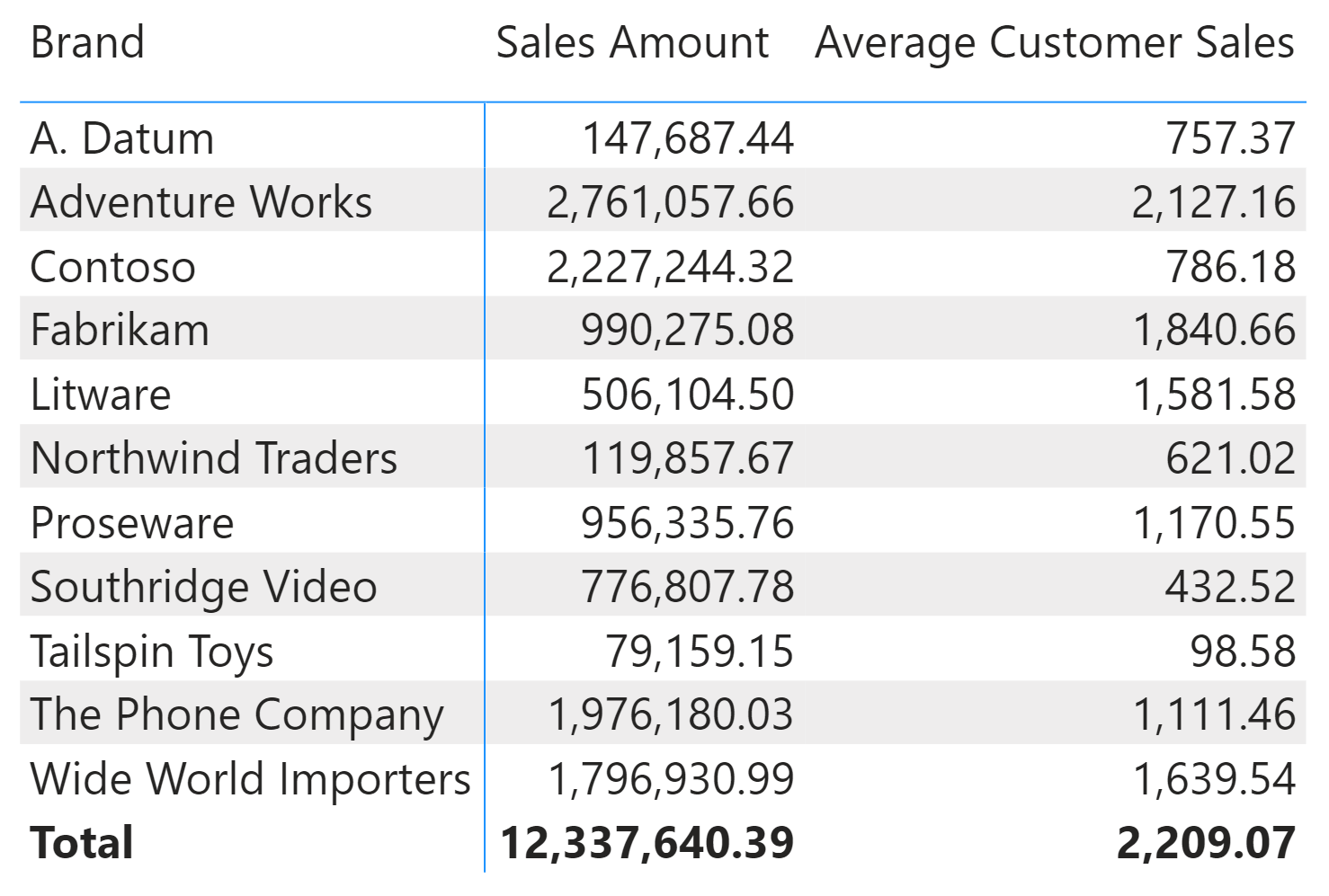Select Average Customer Sales column header
This screenshot has height=896, width=1329.
1055,42
